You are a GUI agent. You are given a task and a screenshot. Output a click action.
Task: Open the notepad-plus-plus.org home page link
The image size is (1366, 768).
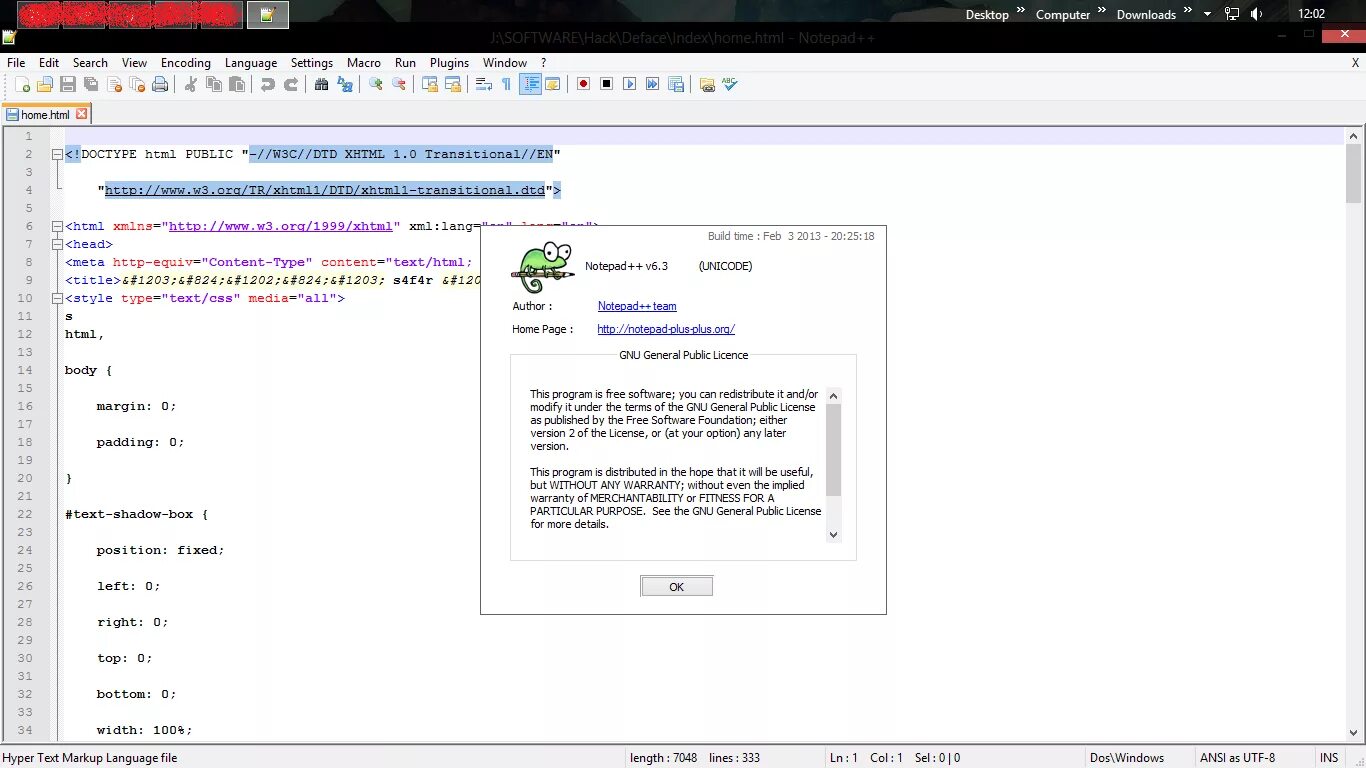666,329
